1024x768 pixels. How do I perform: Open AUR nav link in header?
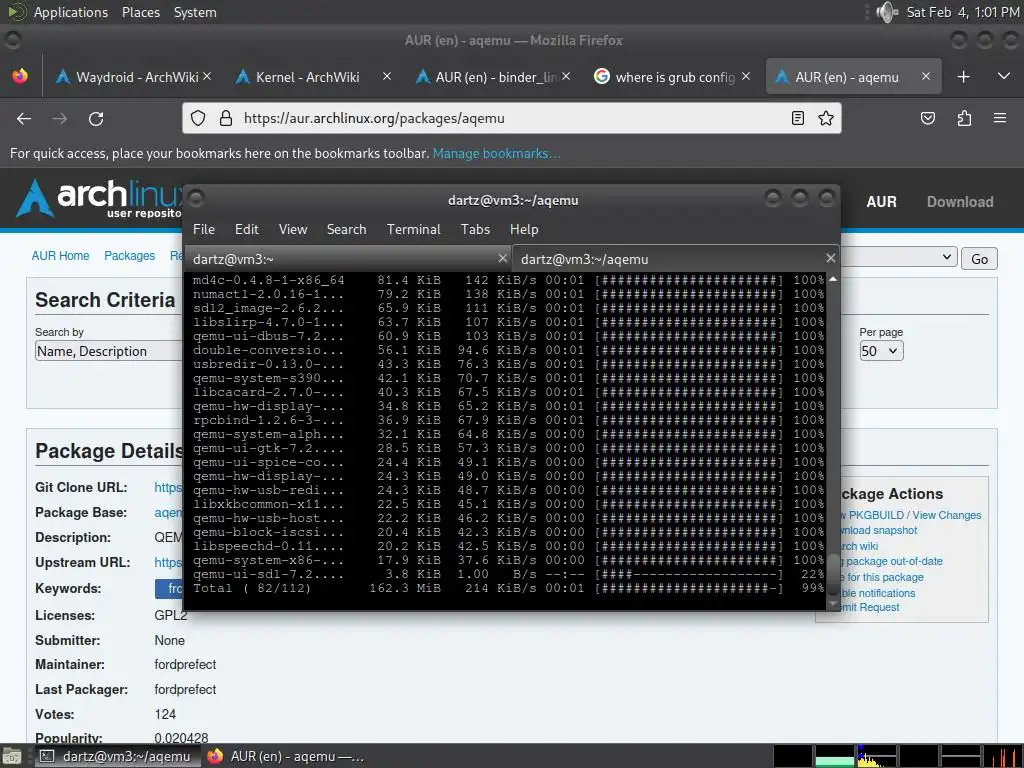[881, 202]
